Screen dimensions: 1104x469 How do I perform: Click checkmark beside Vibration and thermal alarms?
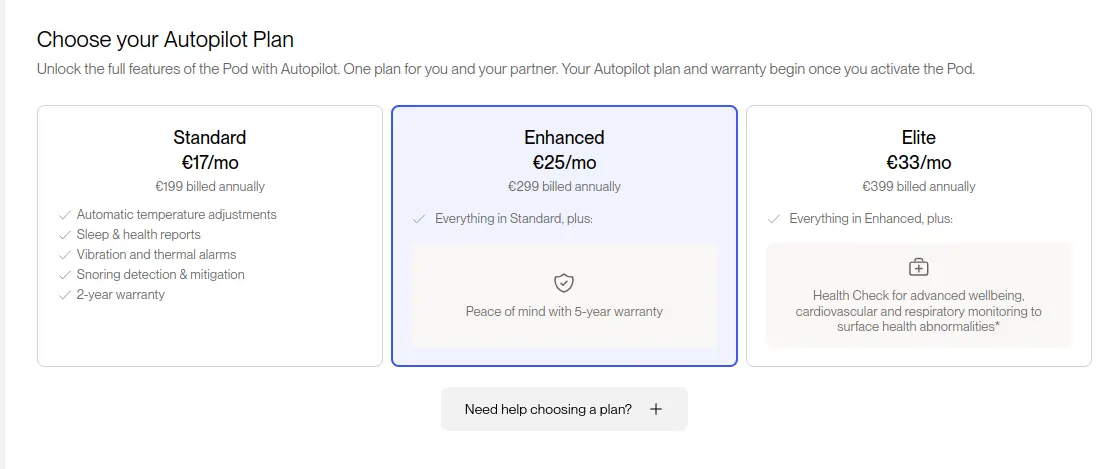[65, 255]
